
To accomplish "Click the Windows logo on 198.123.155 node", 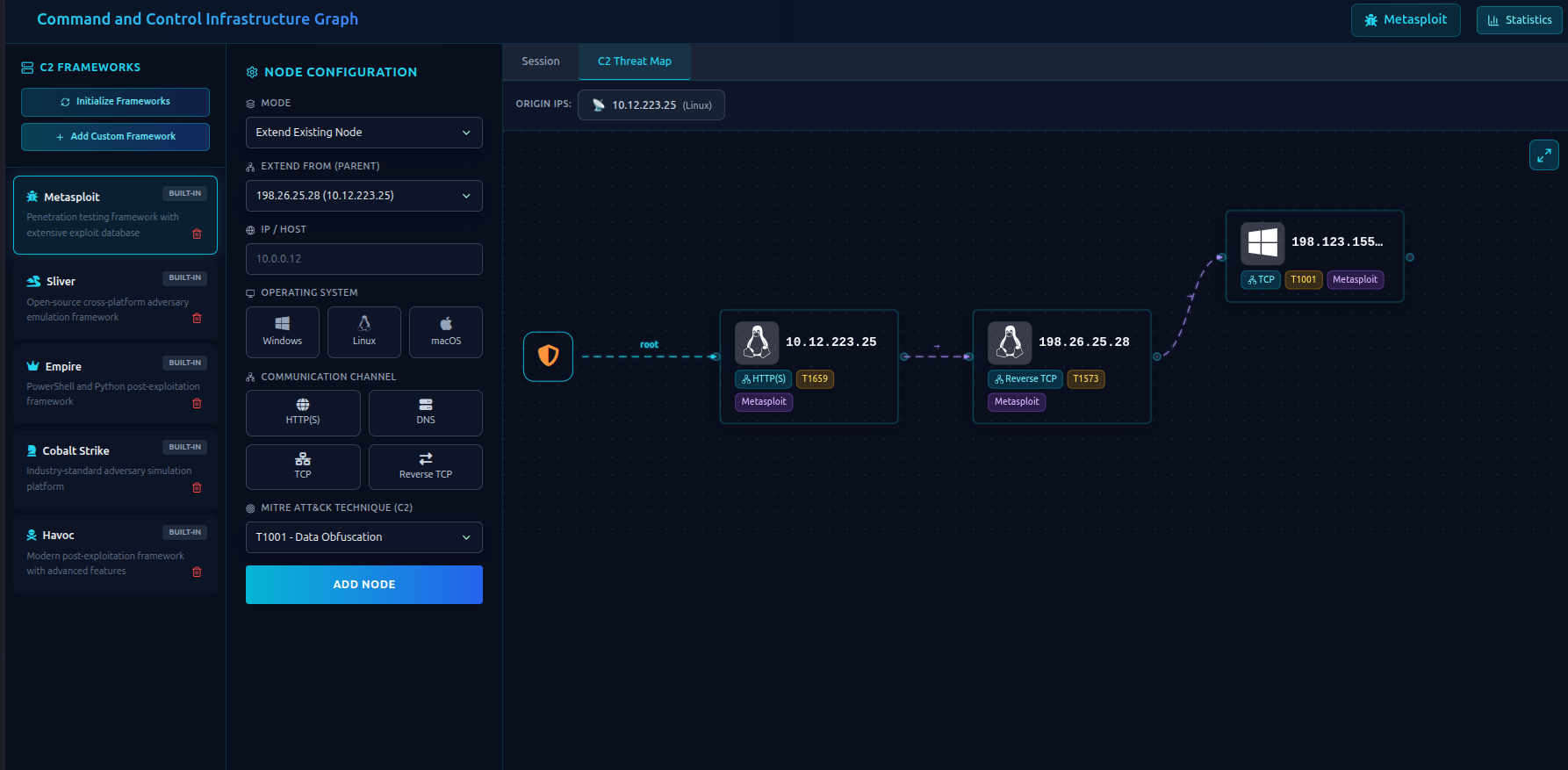I will 1262,243.
